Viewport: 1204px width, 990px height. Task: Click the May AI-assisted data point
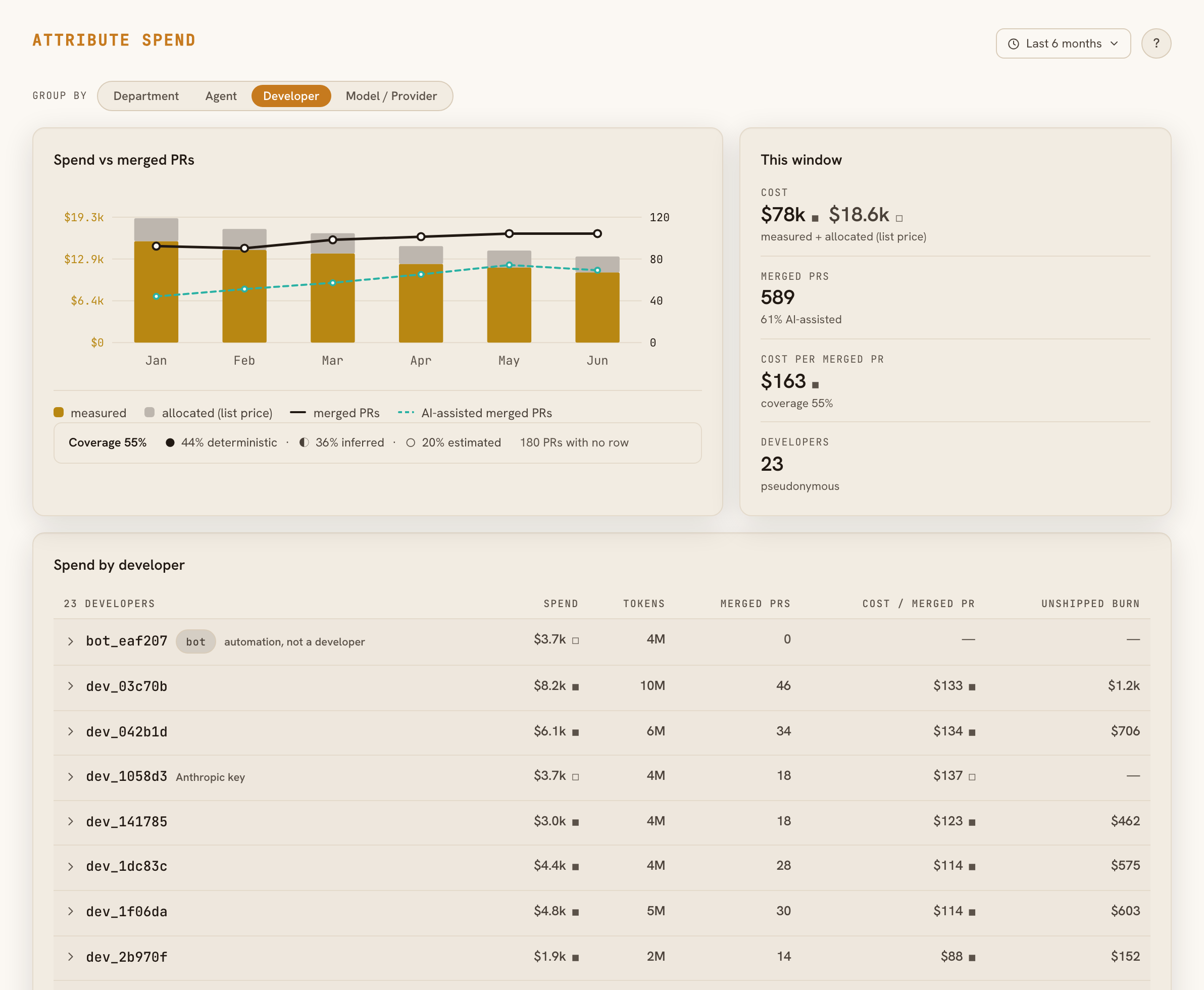(509, 265)
